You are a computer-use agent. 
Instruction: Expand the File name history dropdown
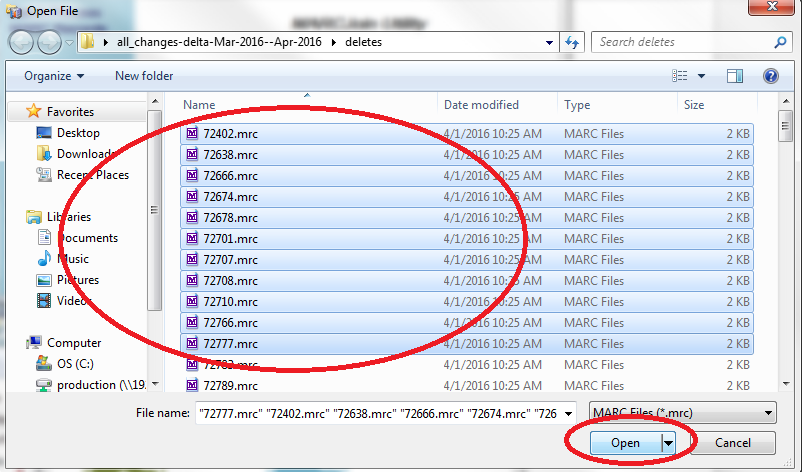click(568, 413)
